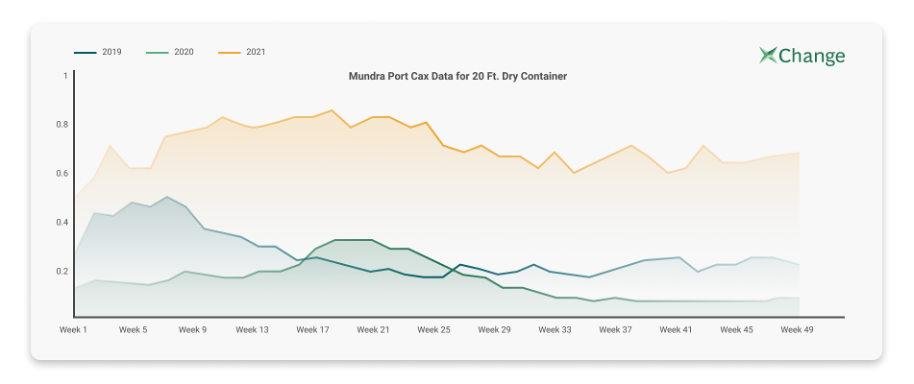This screenshot has width=914, height=384.
Task: Select the Week 9 axis label
Action: (x=192, y=330)
